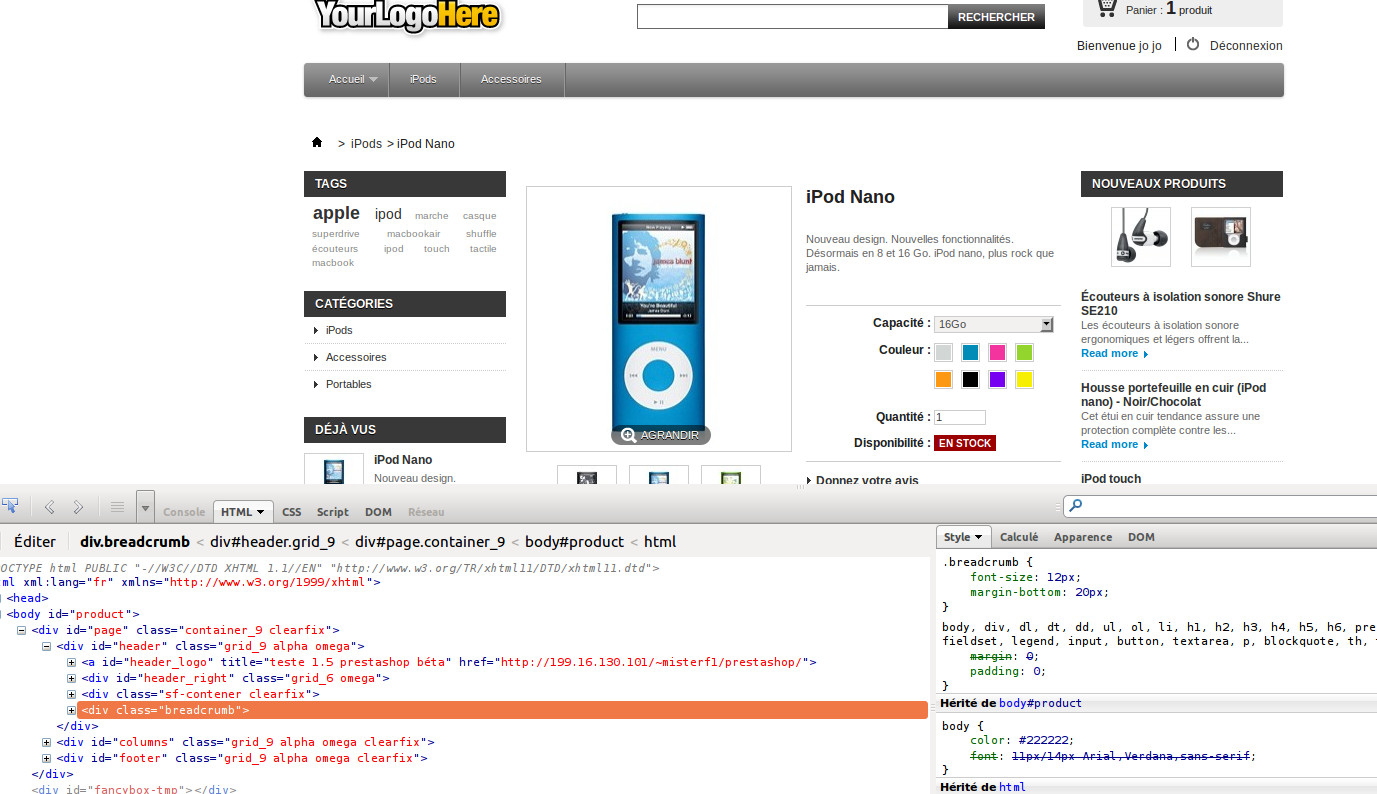This screenshot has width=1377, height=794.
Task: Select the blue color swatch
Action: (x=970, y=352)
